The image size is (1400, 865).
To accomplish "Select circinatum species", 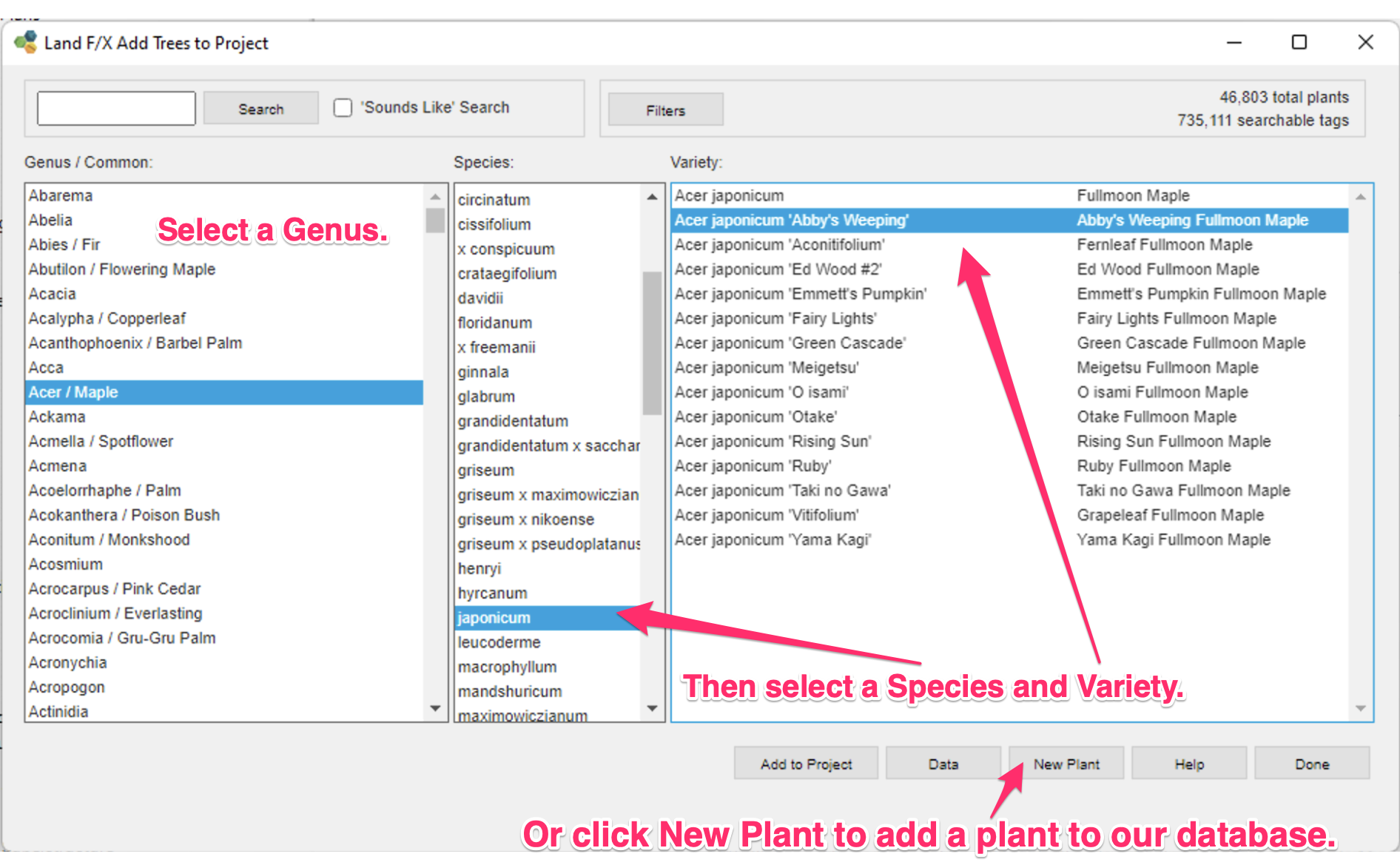I will [548, 200].
